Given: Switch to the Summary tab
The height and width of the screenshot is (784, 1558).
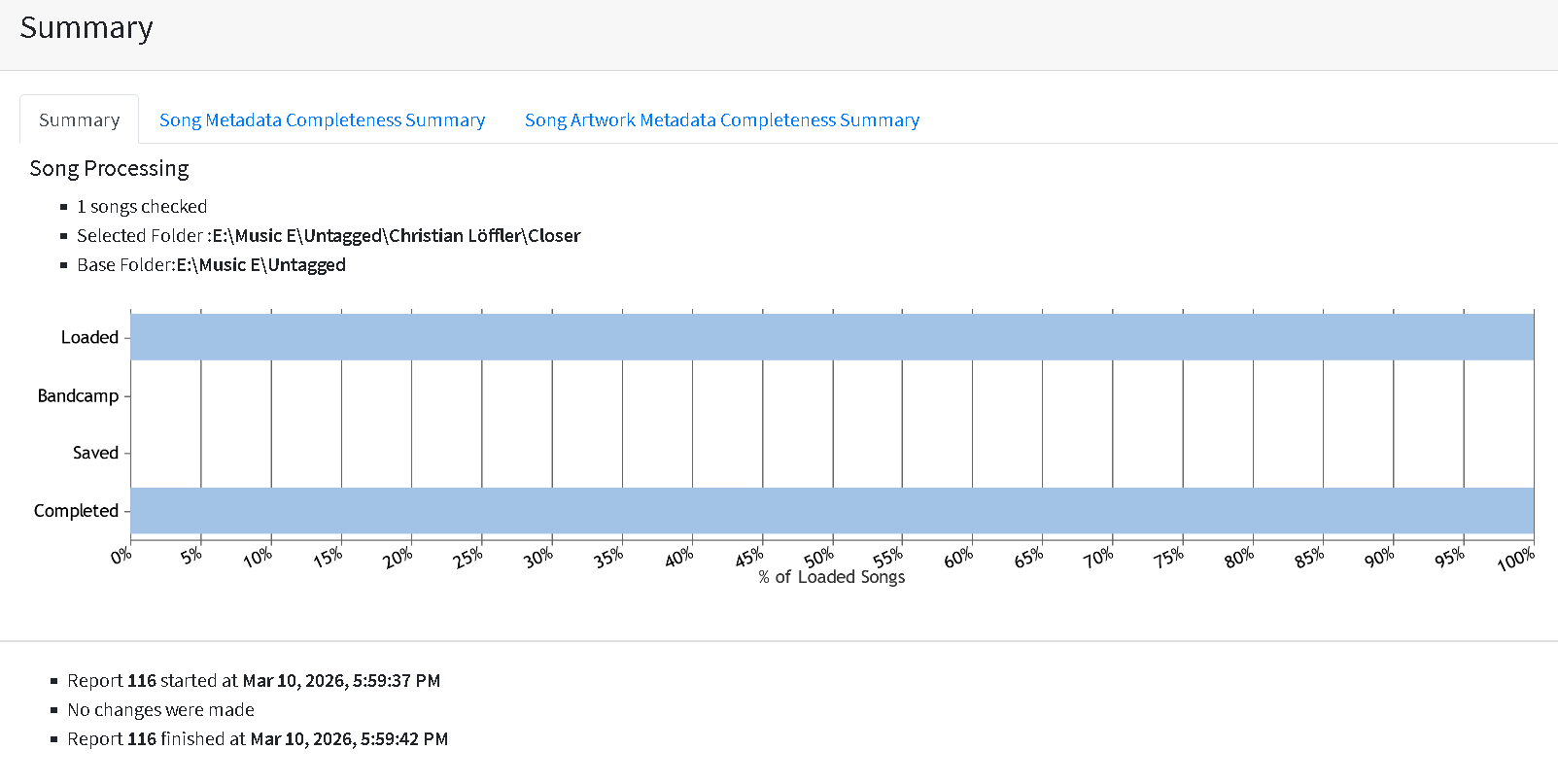Looking at the screenshot, I should tap(79, 120).
